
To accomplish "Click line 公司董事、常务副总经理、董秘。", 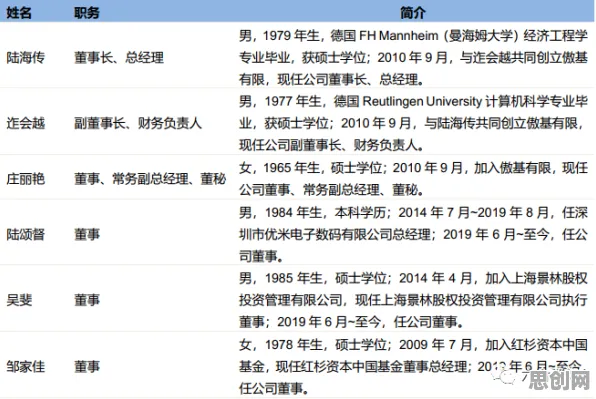I will click(331, 190).
